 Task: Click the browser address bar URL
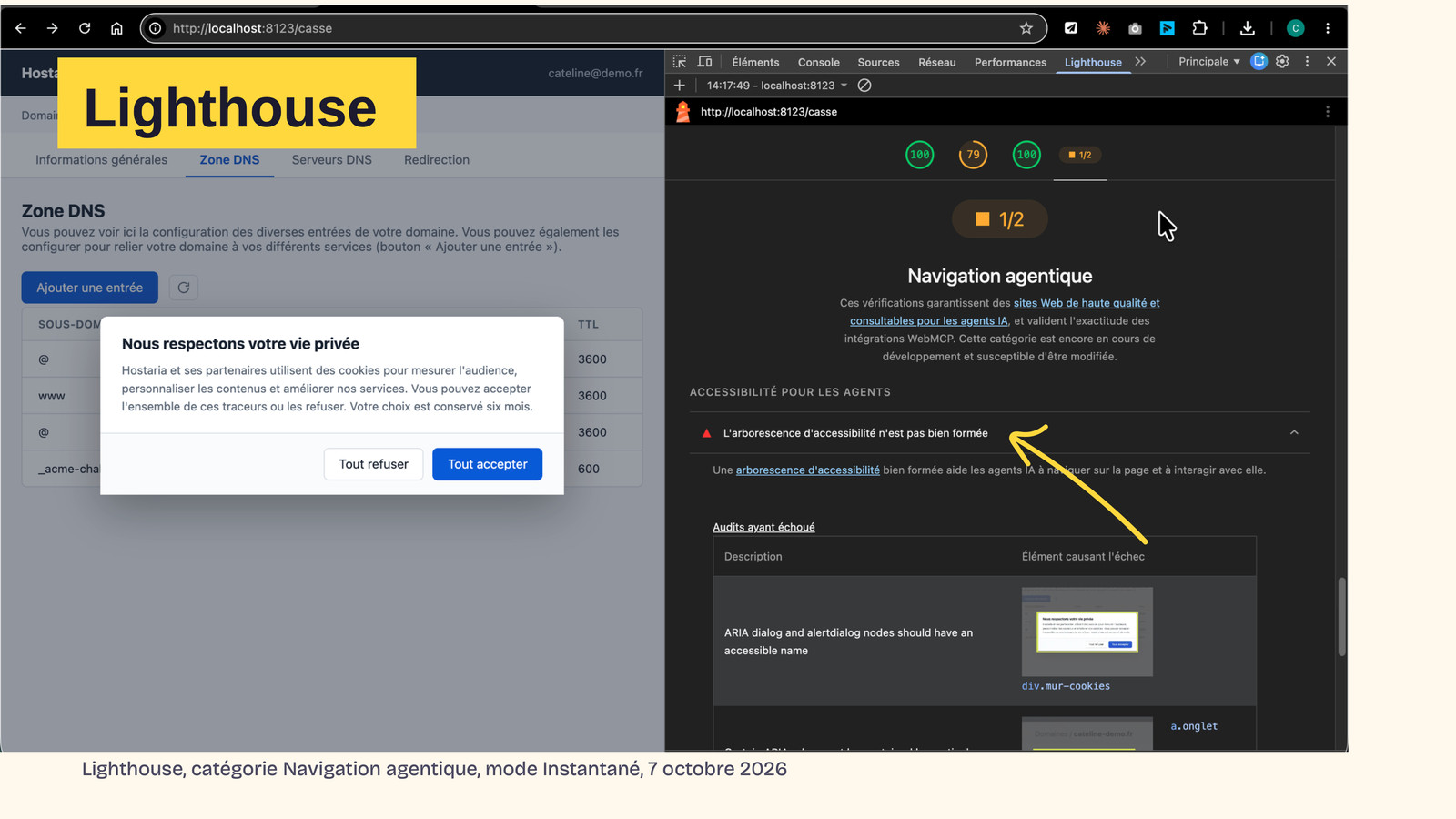click(252, 28)
